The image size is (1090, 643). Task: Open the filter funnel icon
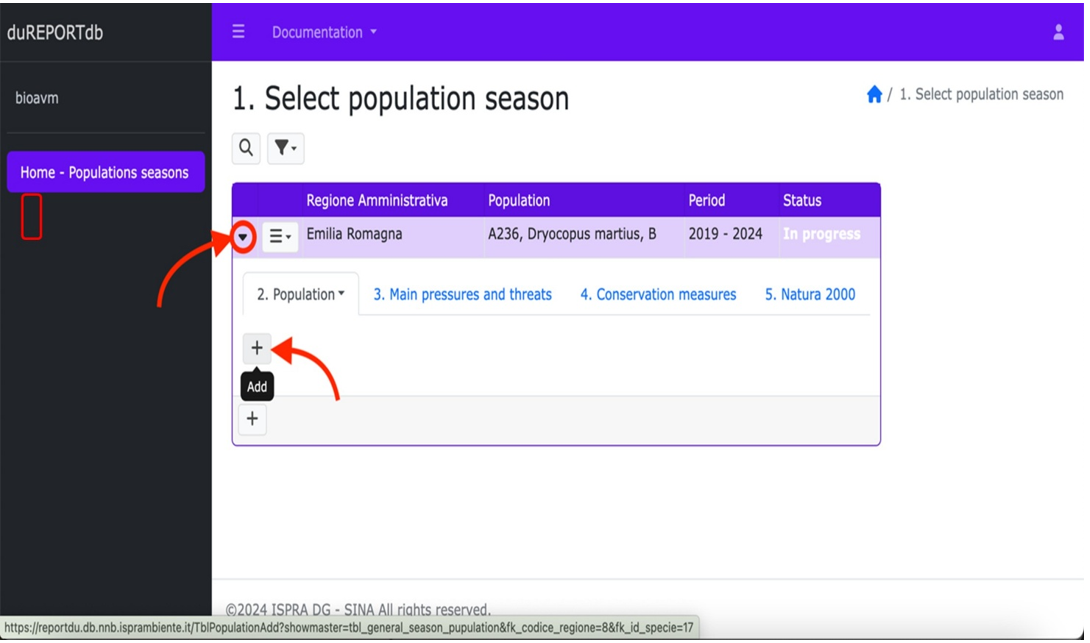[281, 148]
